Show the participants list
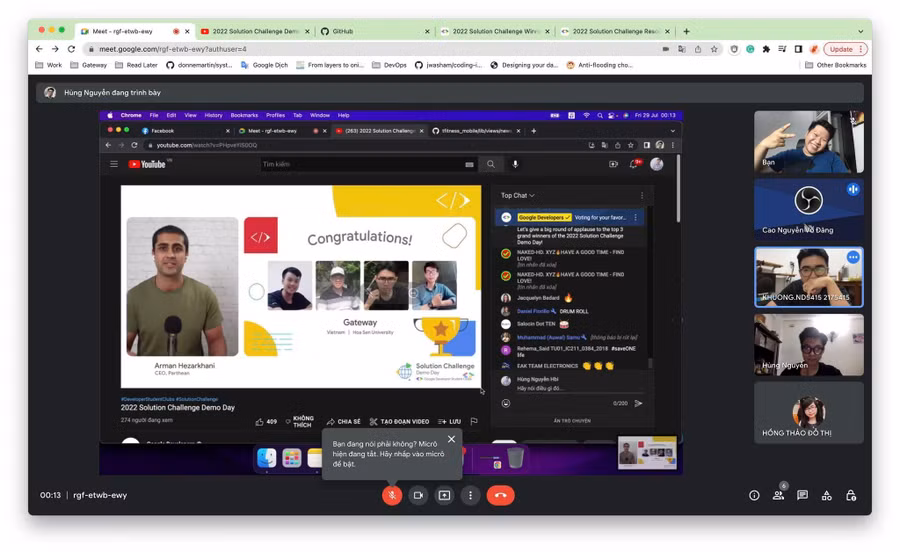The height and width of the screenshot is (552, 900). tap(778, 495)
